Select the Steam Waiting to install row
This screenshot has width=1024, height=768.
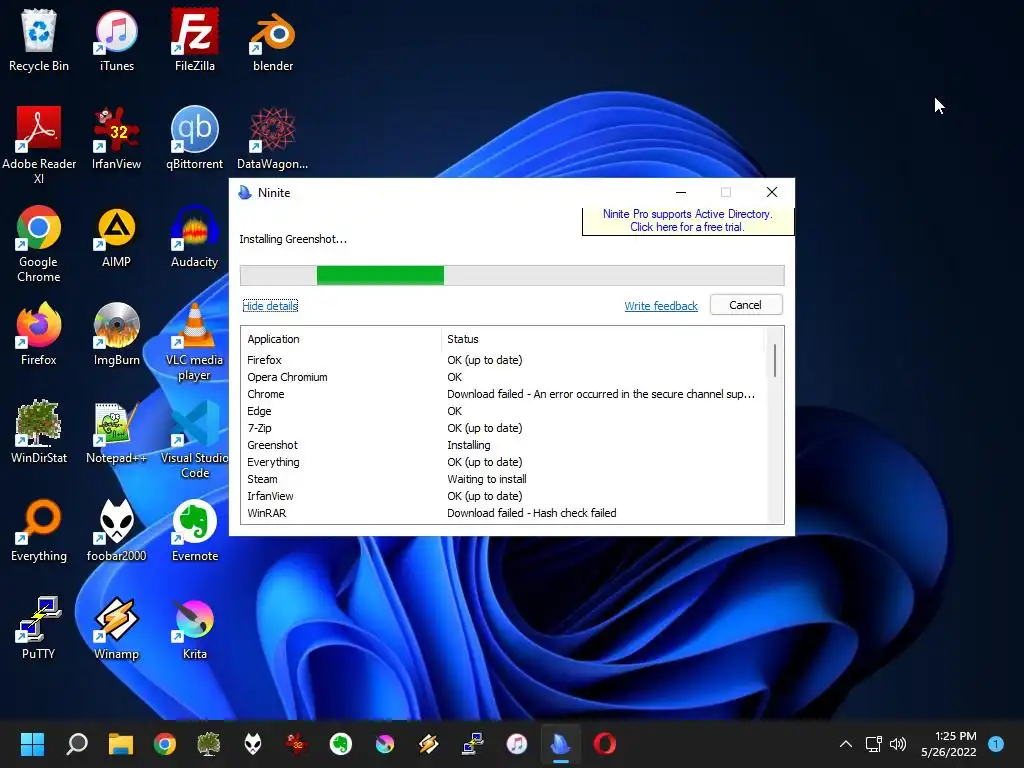[504, 479]
